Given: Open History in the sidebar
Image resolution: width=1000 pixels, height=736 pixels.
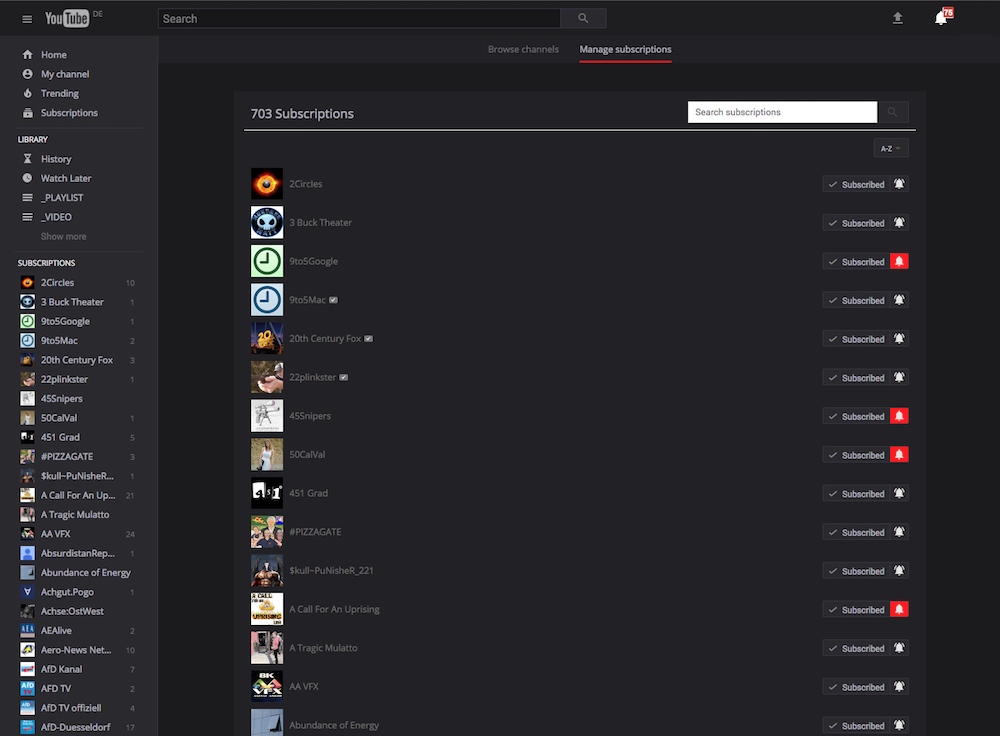Looking at the screenshot, I should [x=56, y=159].
